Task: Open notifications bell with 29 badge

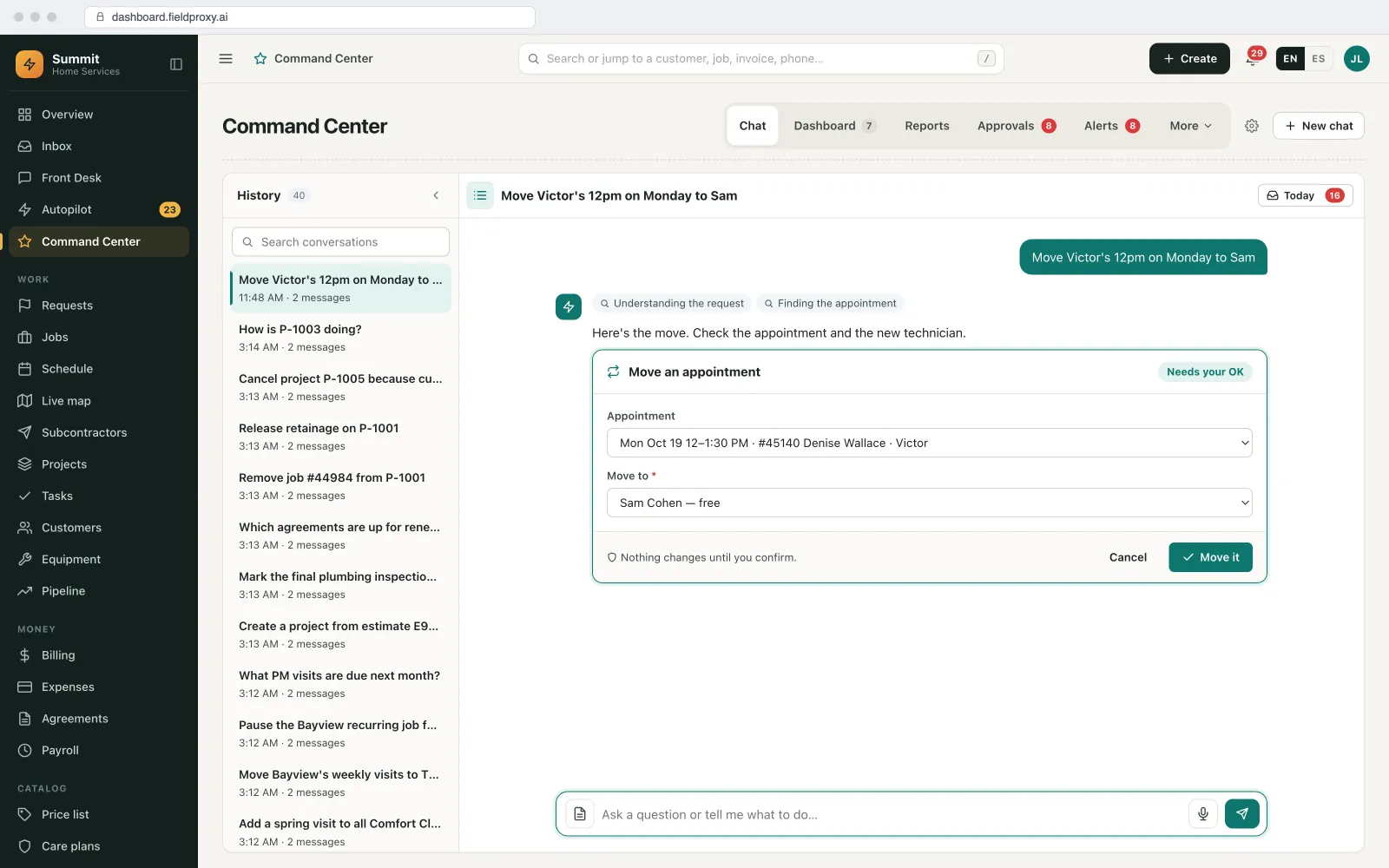Action: click(x=1252, y=59)
